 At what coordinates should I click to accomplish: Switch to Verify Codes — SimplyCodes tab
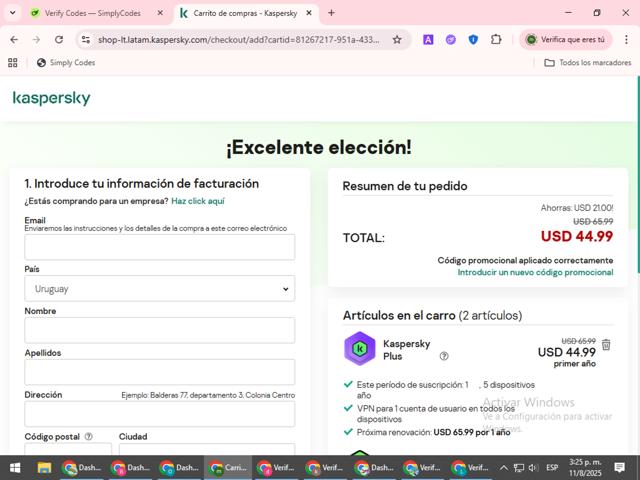click(x=92, y=13)
